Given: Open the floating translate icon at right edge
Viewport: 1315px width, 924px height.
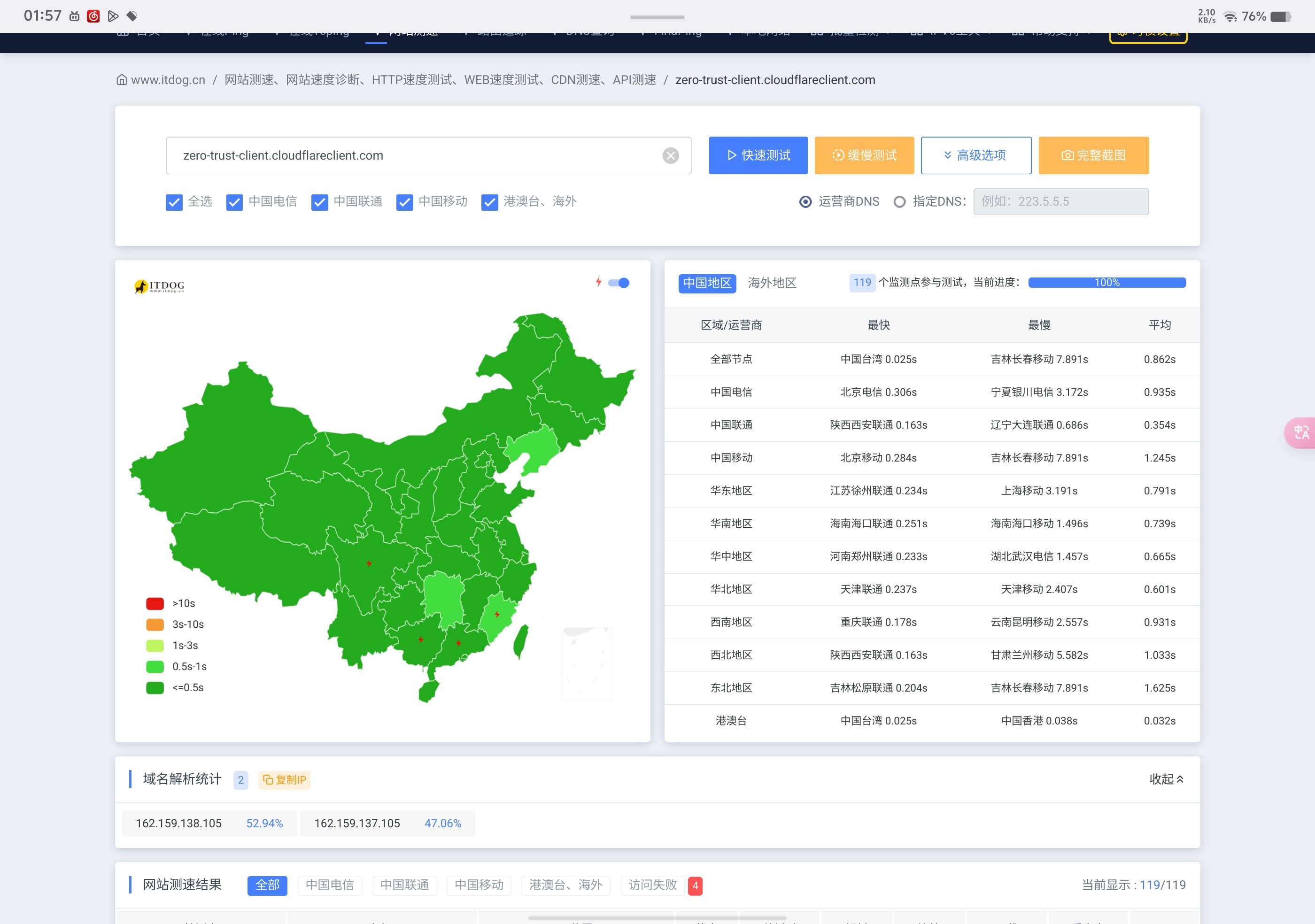Looking at the screenshot, I should 1300,432.
